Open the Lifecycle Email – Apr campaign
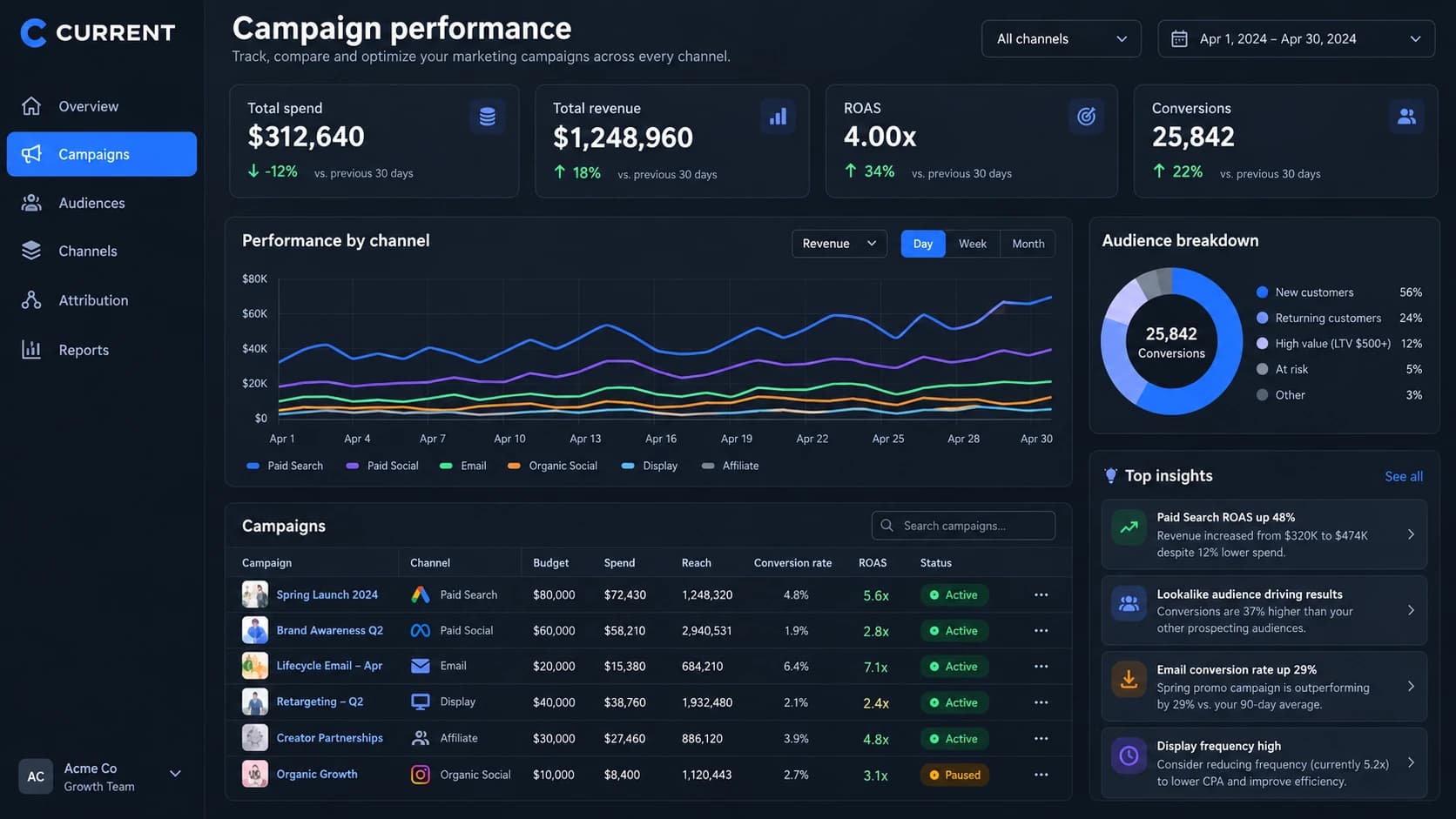Viewport: 1456px width, 819px height. pos(329,666)
